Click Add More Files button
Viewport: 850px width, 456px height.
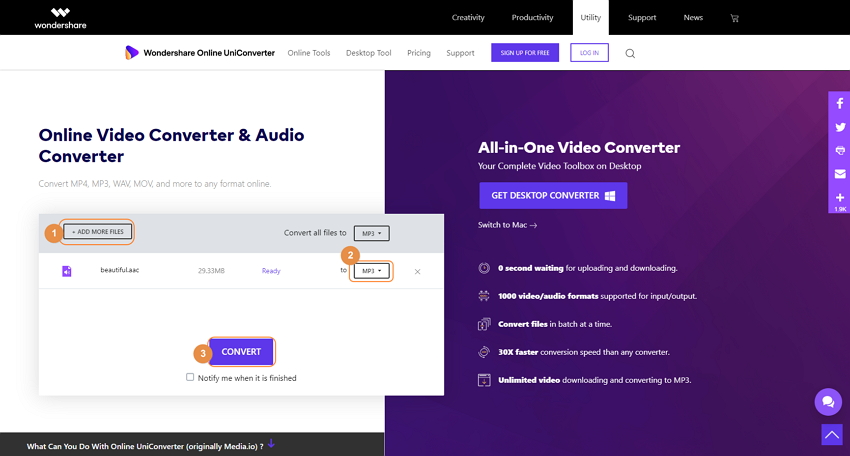(x=98, y=232)
